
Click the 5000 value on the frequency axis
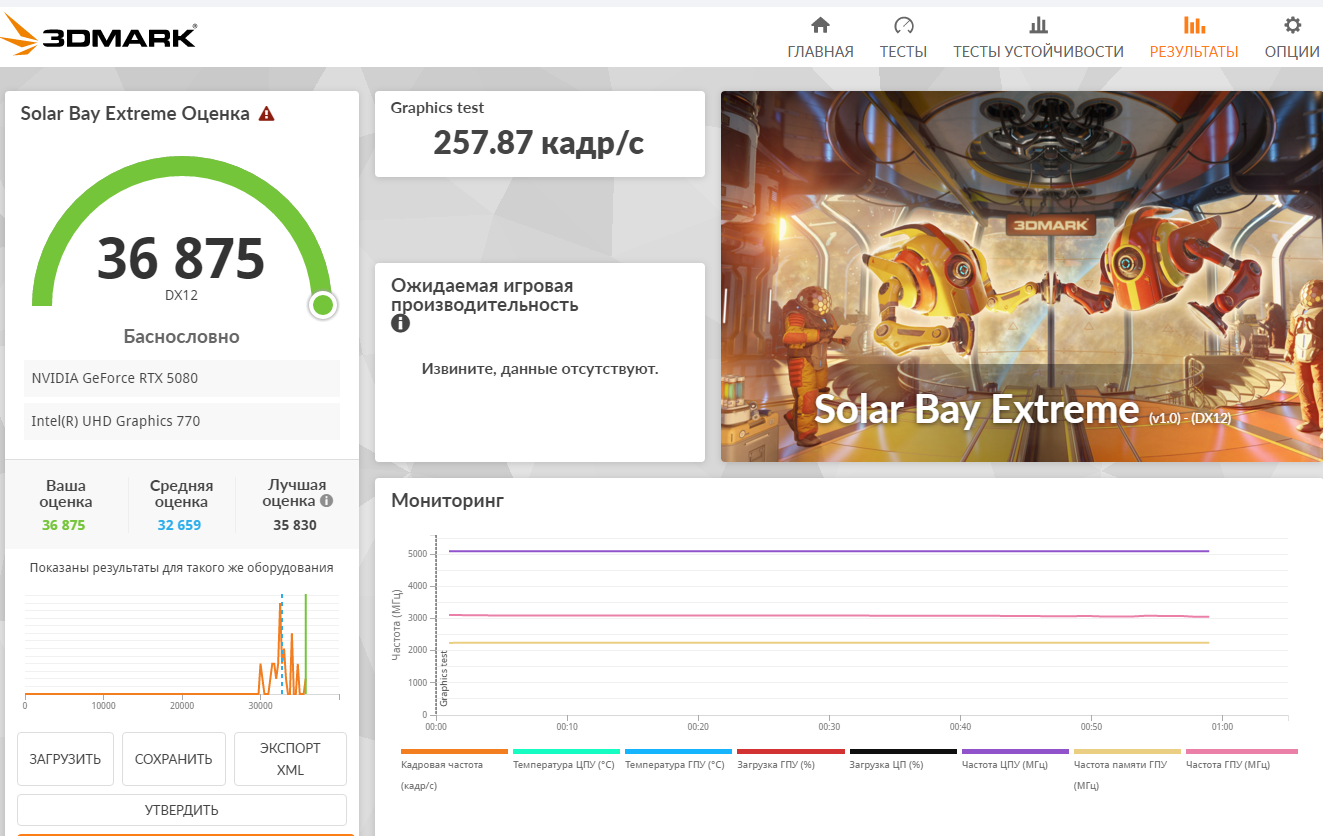coord(417,554)
